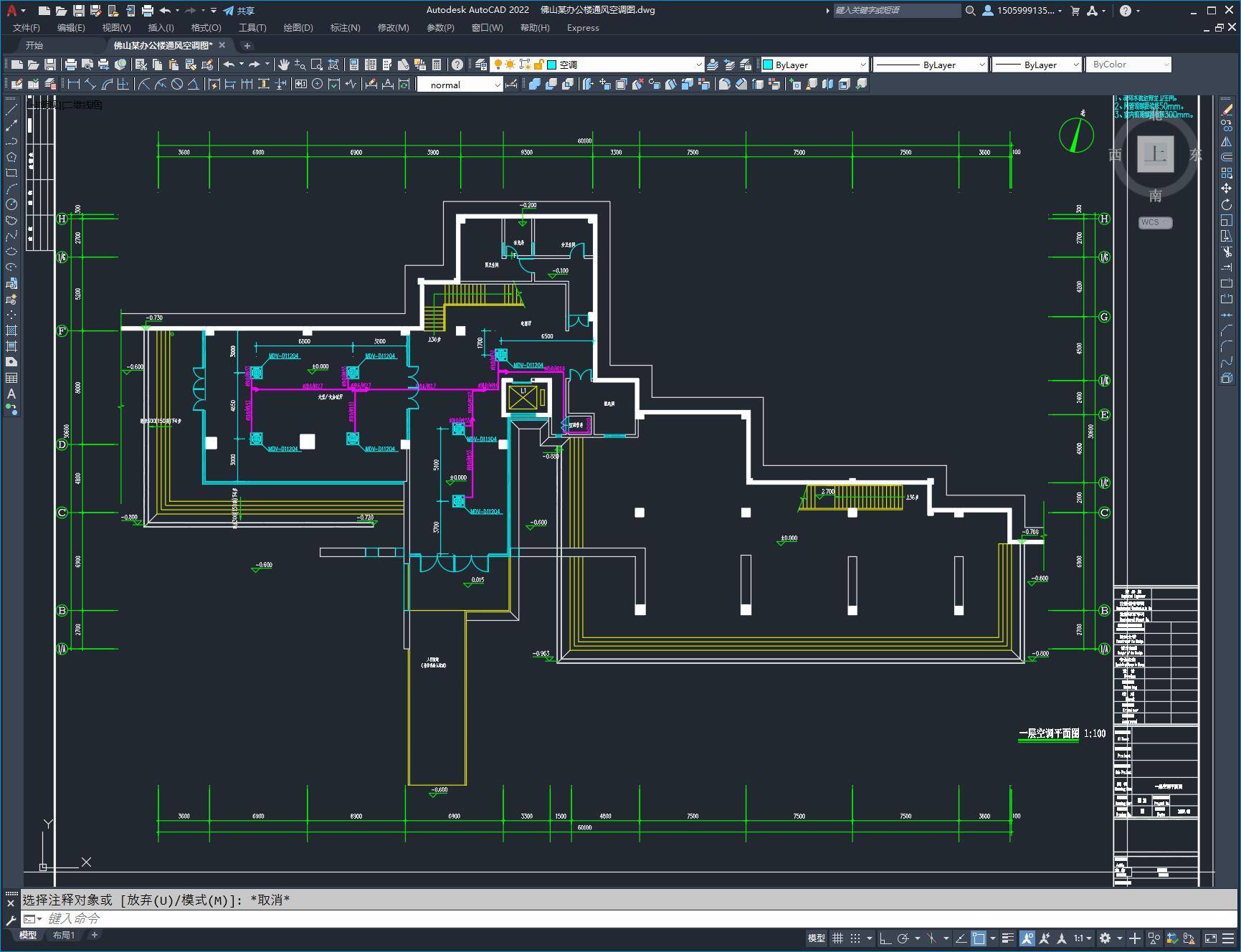Click the new drawing tab plus button
Viewport: 1241px width, 952px height.
[x=247, y=45]
